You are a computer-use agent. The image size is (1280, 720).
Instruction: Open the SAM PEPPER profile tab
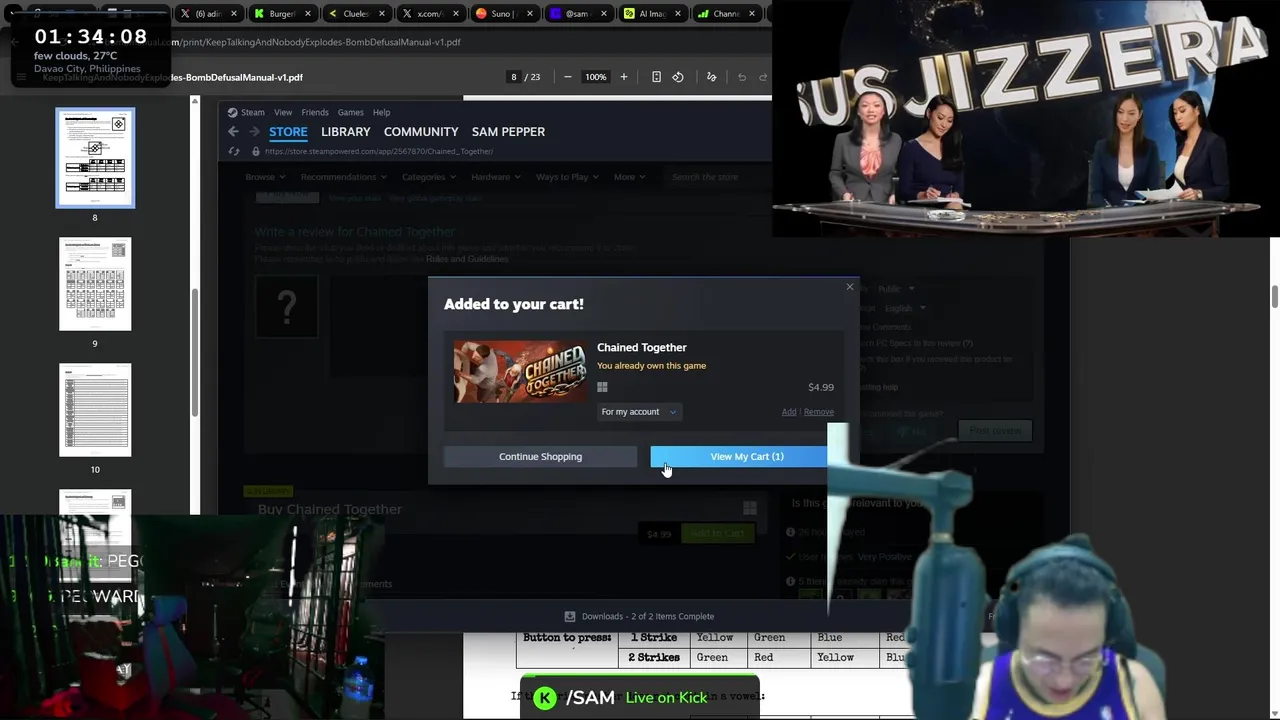pyautogui.click(x=508, y=132)
